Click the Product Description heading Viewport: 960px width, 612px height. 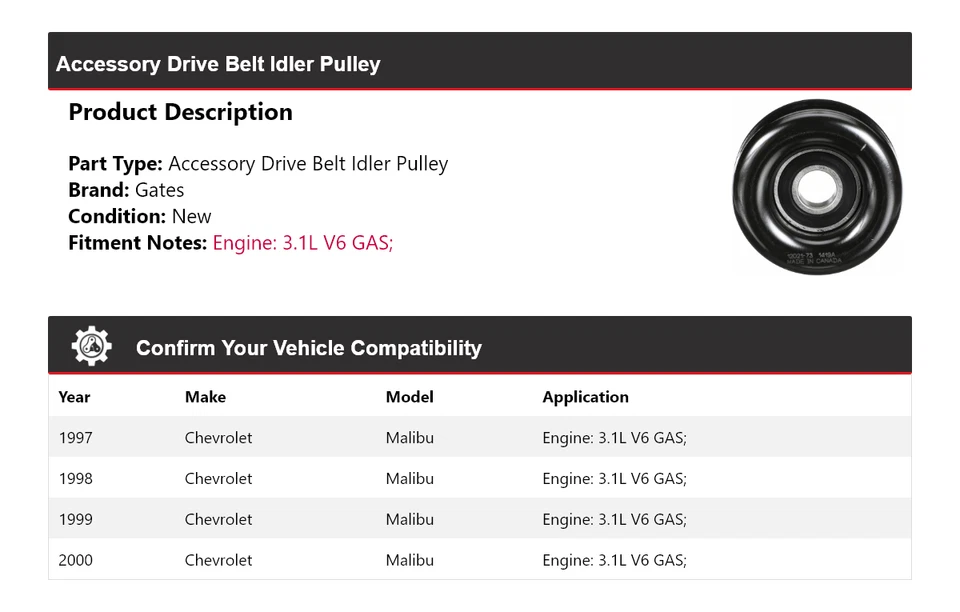pos(181,113)
